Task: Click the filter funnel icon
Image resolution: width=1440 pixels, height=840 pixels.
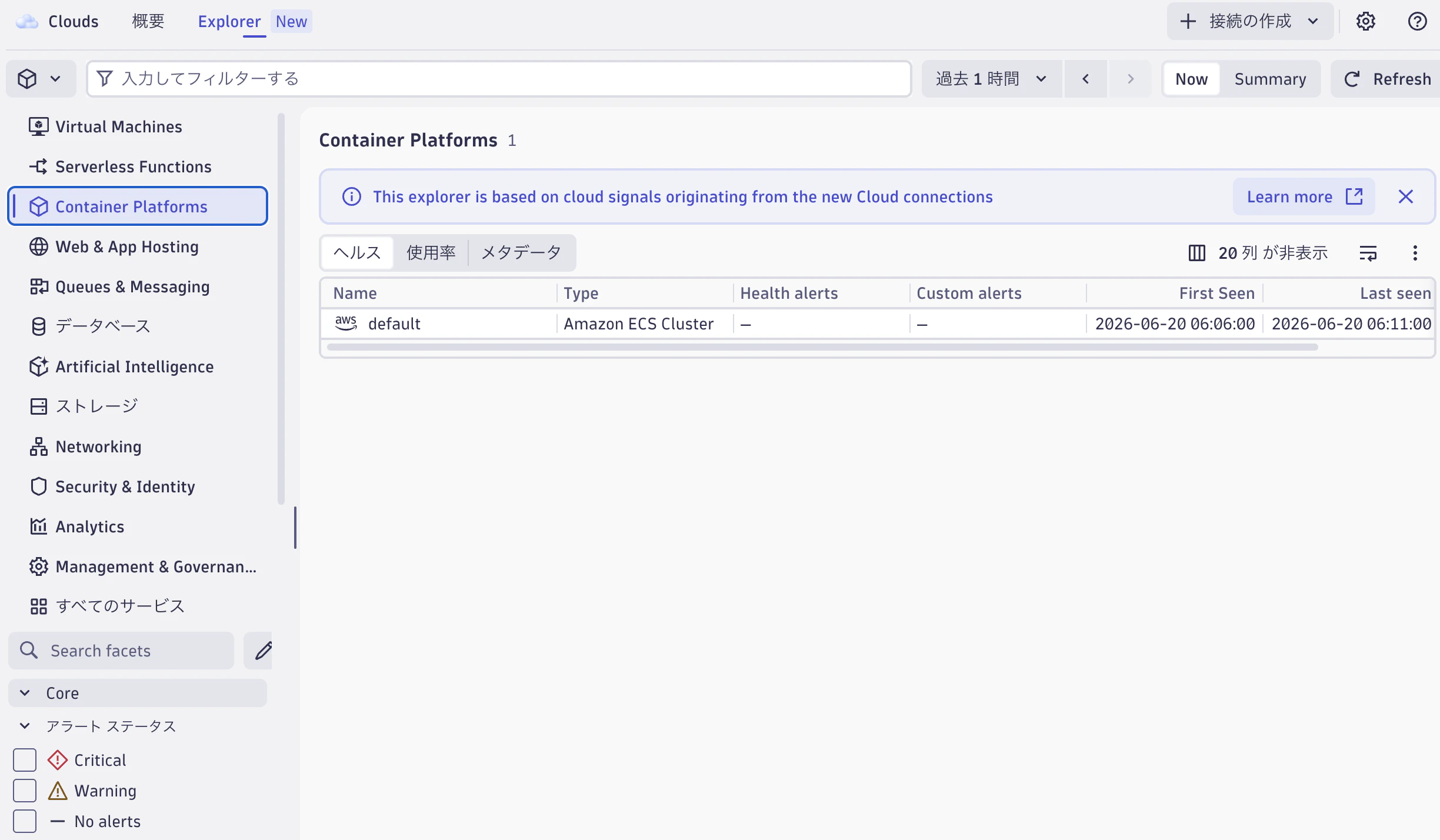Action: (x=105, y=78)
